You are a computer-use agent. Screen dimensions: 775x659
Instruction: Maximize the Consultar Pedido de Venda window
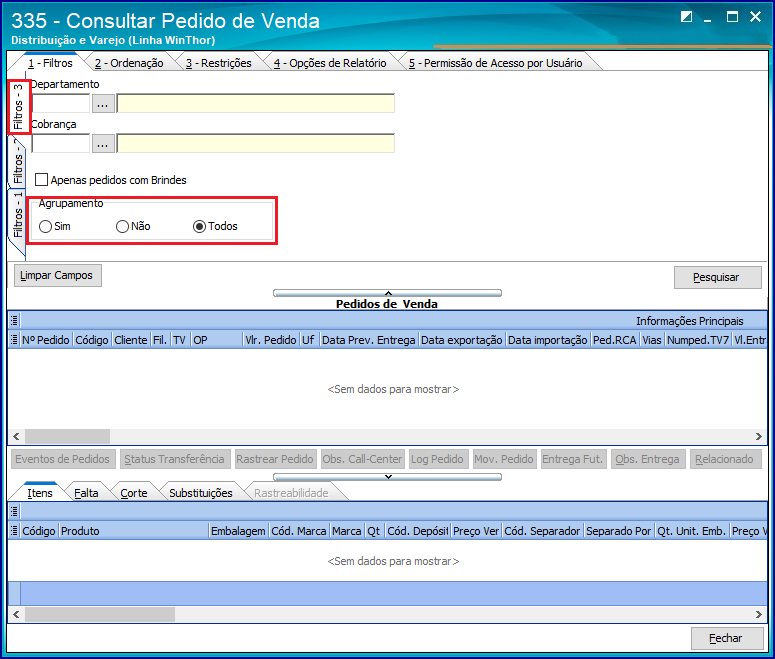coord(732,17)
